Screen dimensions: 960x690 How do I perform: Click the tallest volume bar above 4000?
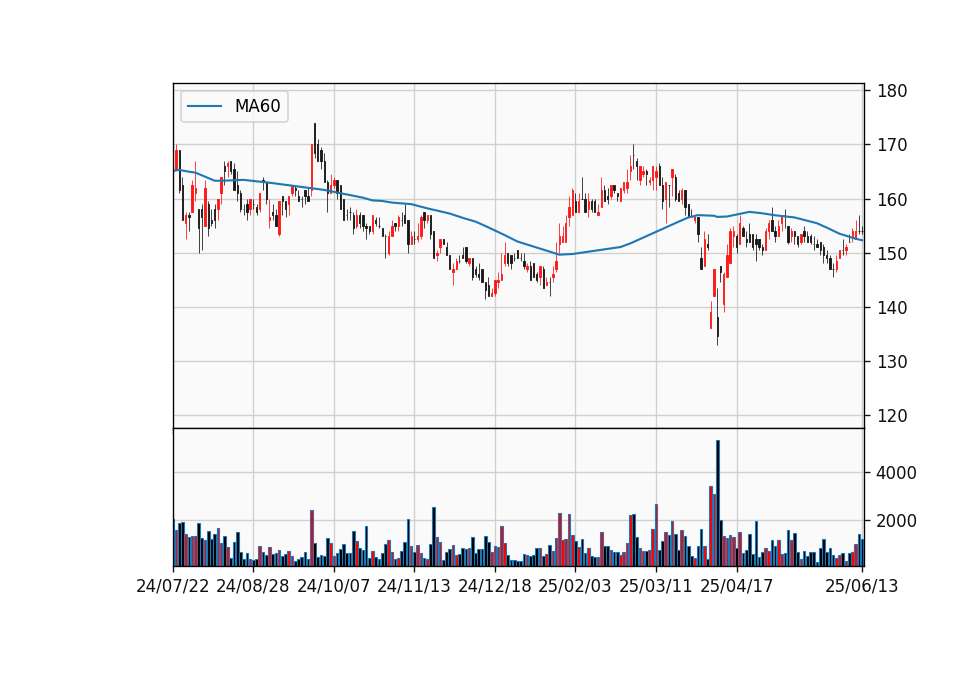coord(718,503)
